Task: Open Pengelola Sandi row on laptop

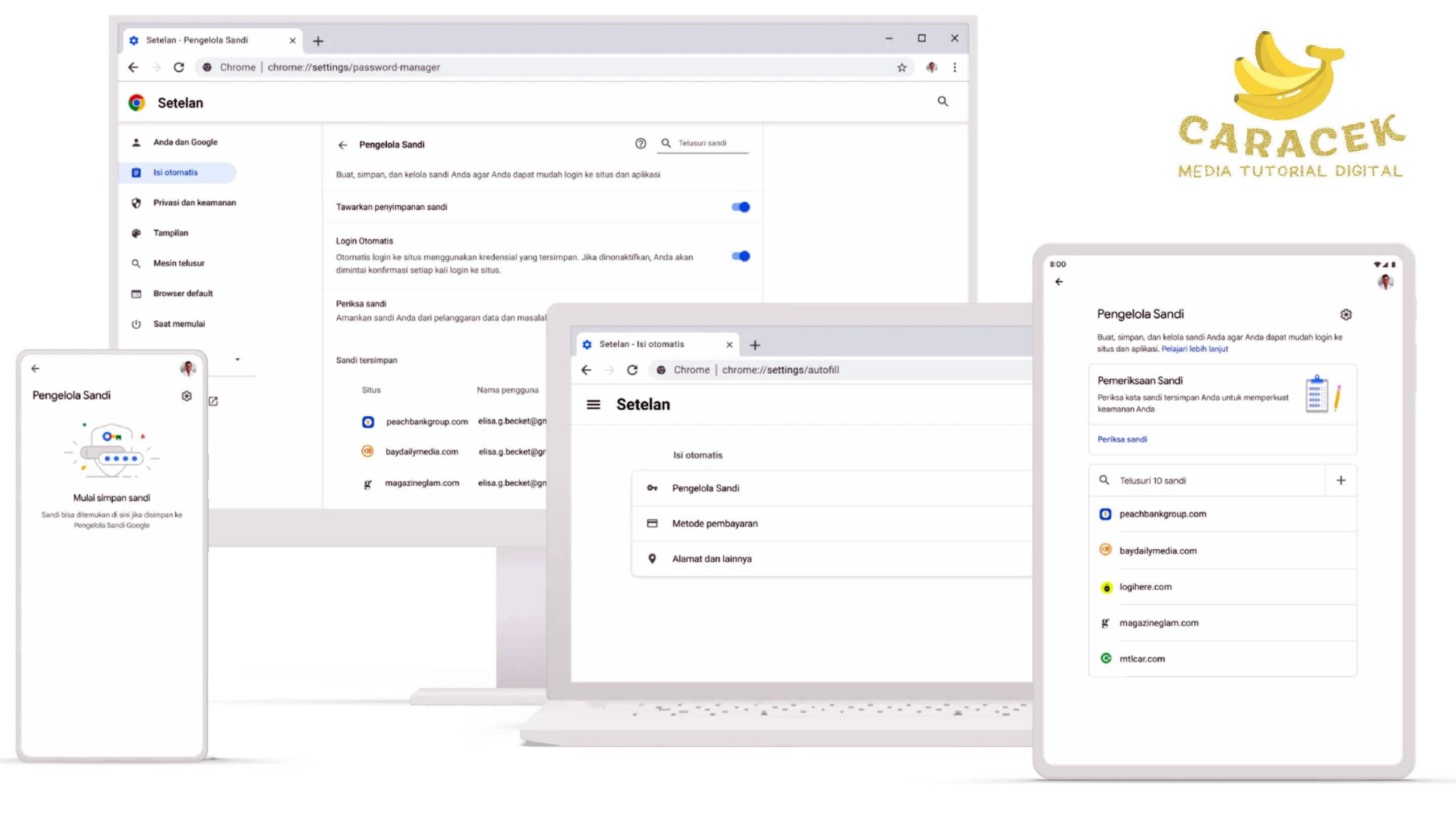Action: [832, 488]
